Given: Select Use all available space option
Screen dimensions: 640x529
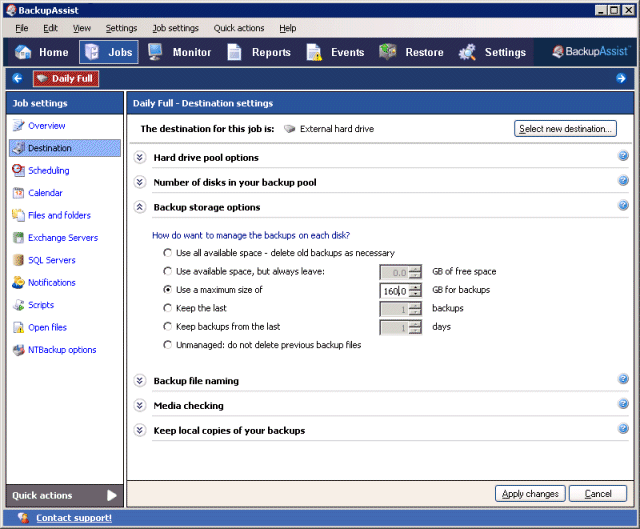Looking at the screenshot, I should [167, 253].
